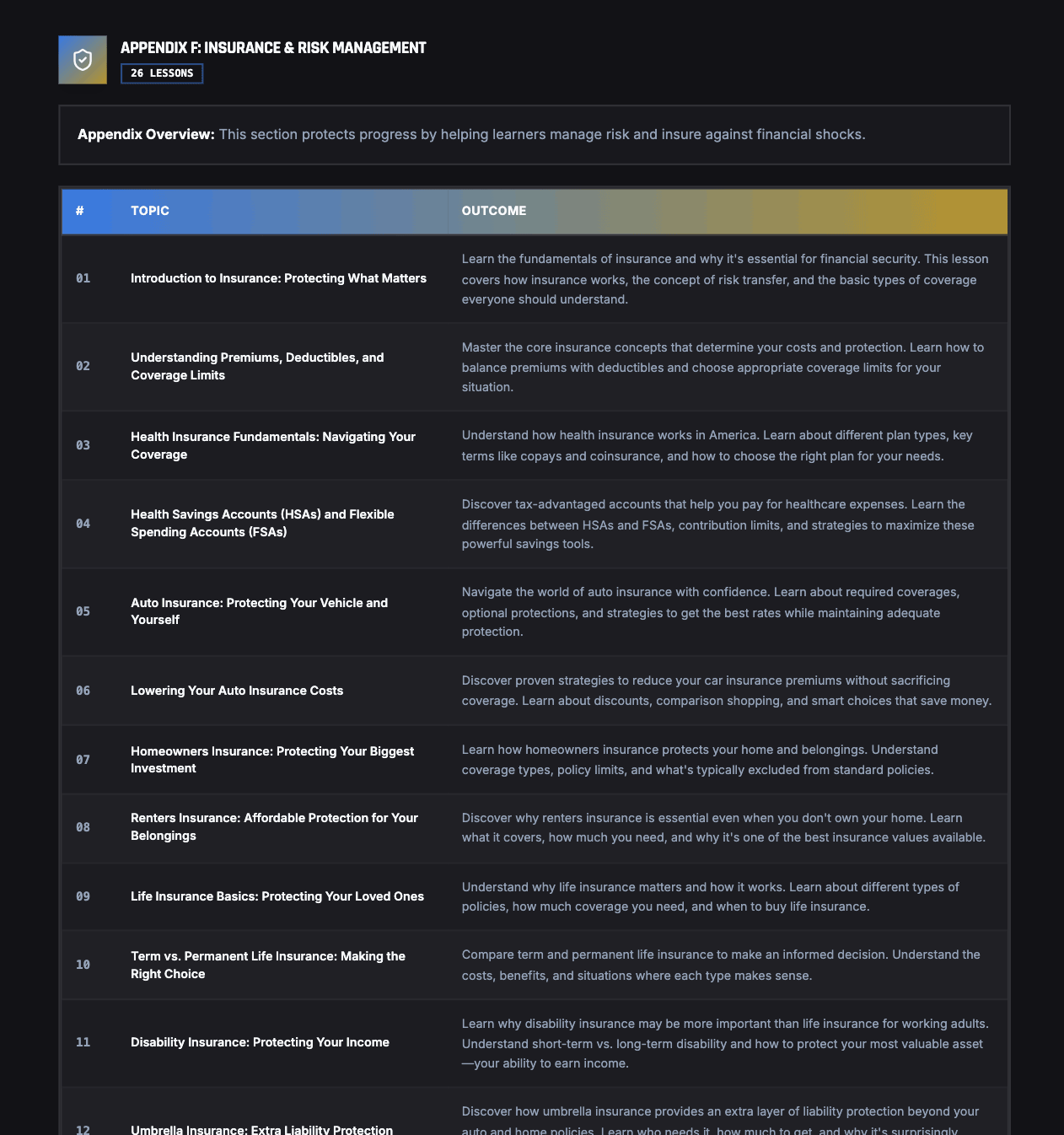Click the Appendix Overview description box

534,135
